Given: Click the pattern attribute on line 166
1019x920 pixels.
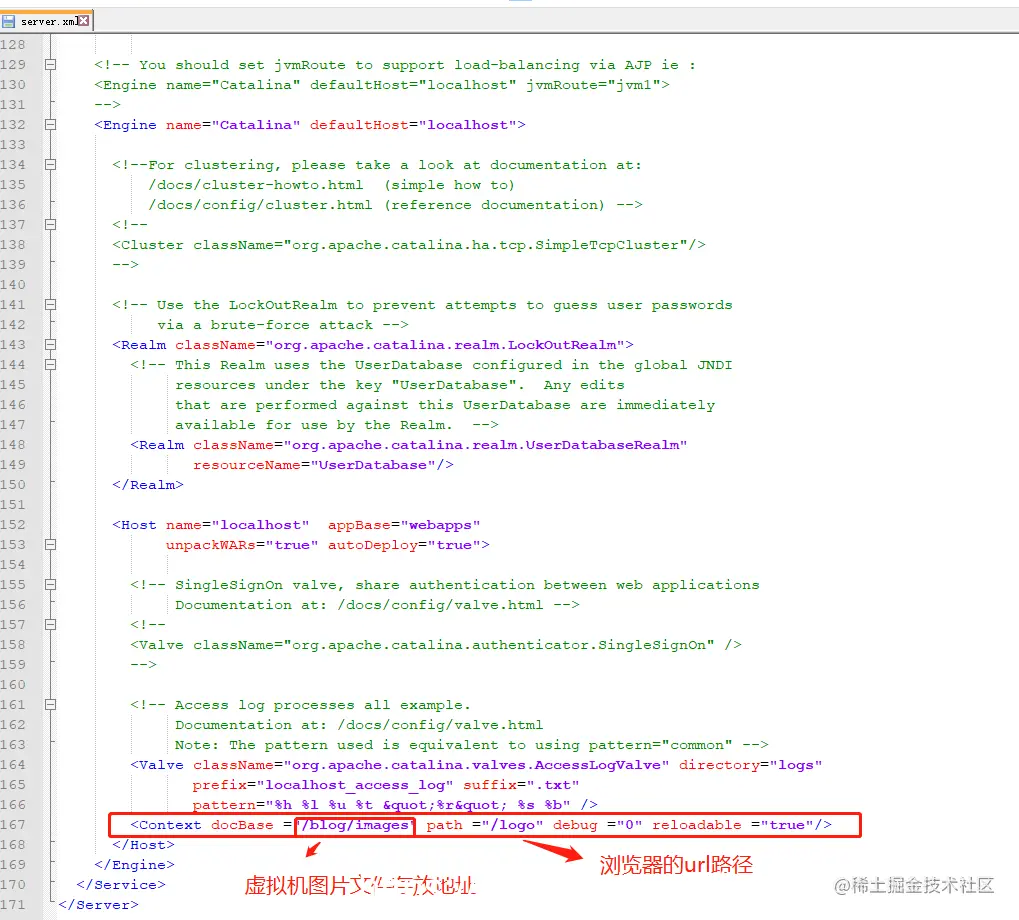Looking at the screenshot, I should pos(381,805).
